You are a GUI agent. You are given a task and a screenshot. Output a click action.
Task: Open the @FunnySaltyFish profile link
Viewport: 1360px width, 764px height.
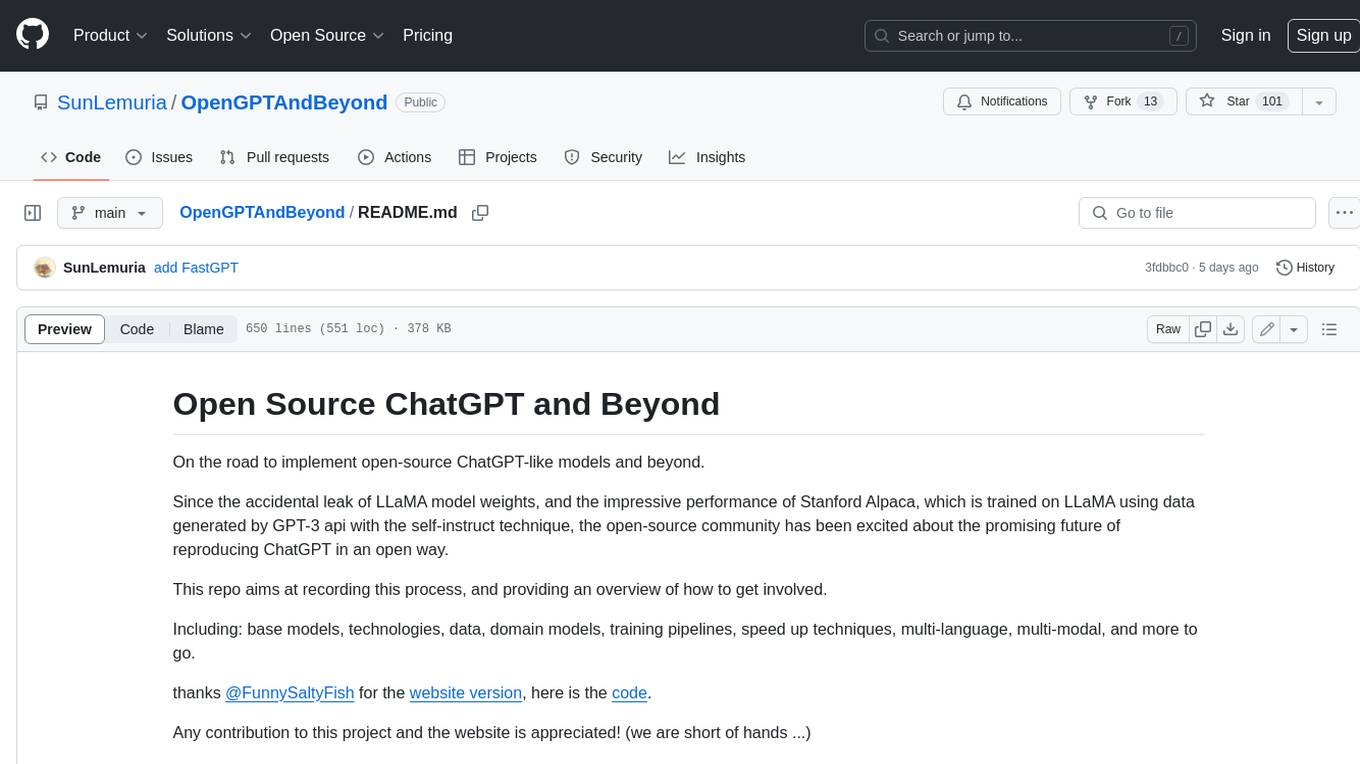(x=290, y=693)
